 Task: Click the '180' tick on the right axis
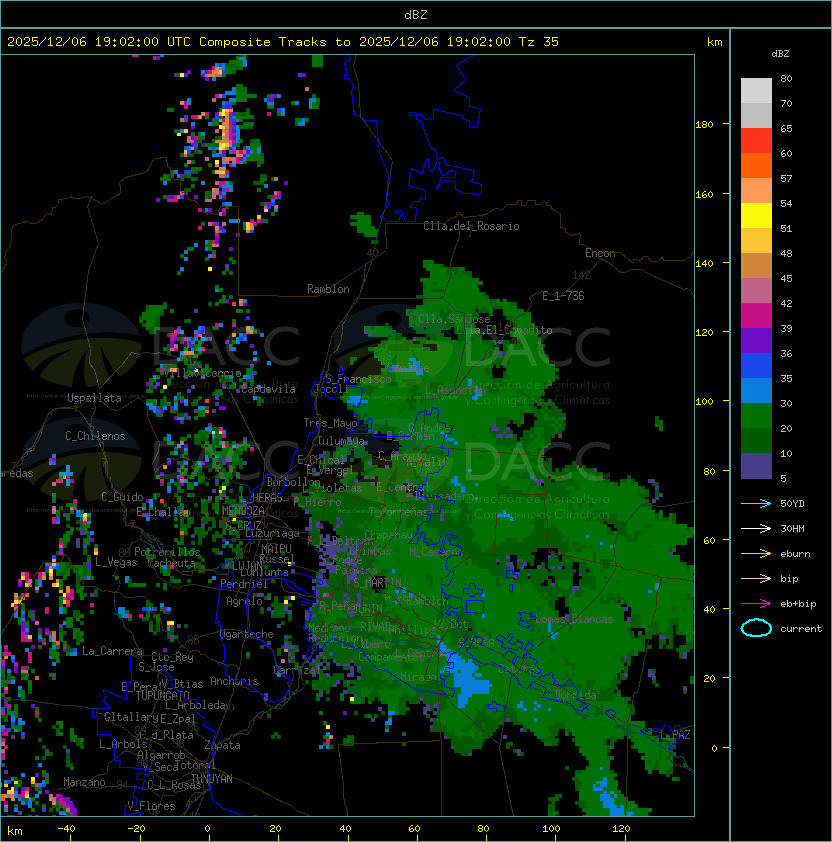click(704, 125)
